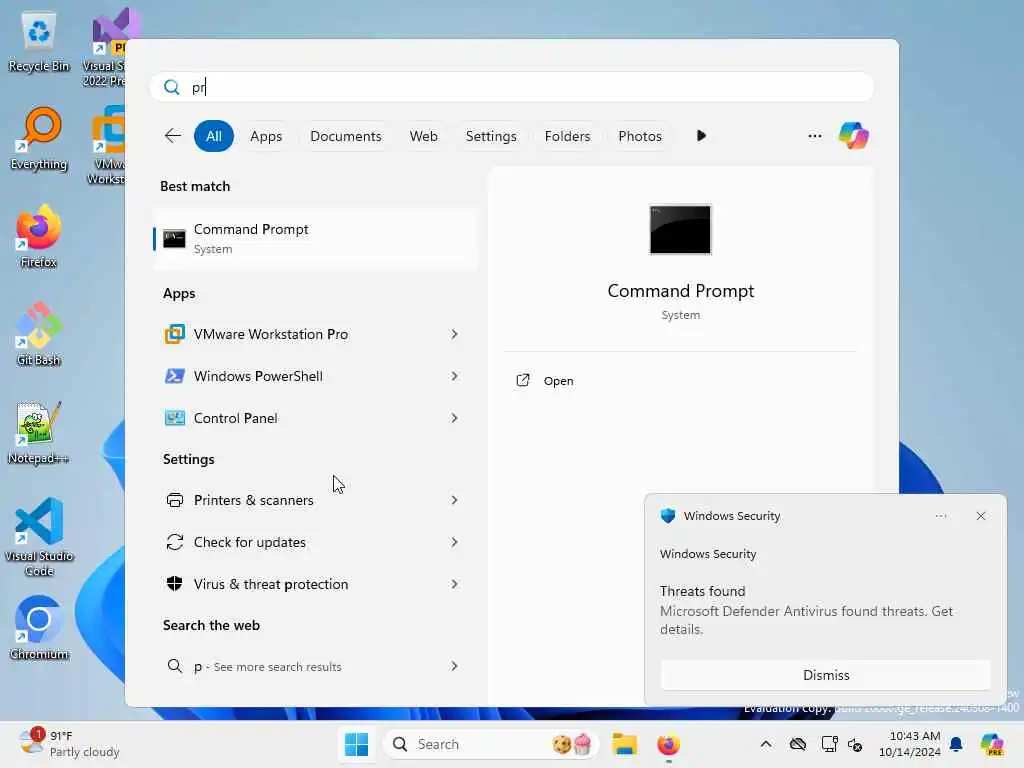Select the All filter tab
Image resolution: width=1024 pixels, height=768 pixels.
(214, 136)
